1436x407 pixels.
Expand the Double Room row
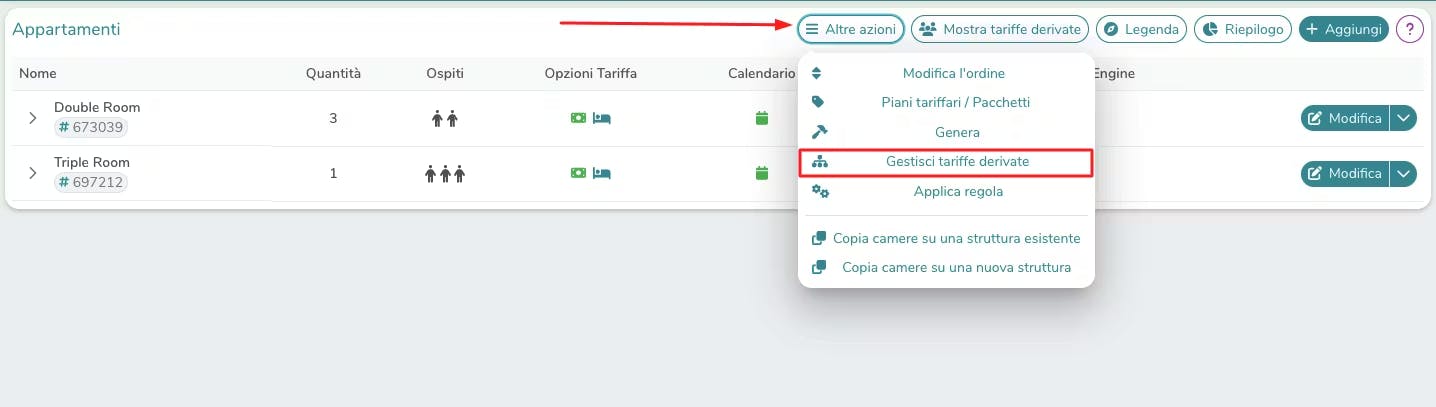pos(33,118)
